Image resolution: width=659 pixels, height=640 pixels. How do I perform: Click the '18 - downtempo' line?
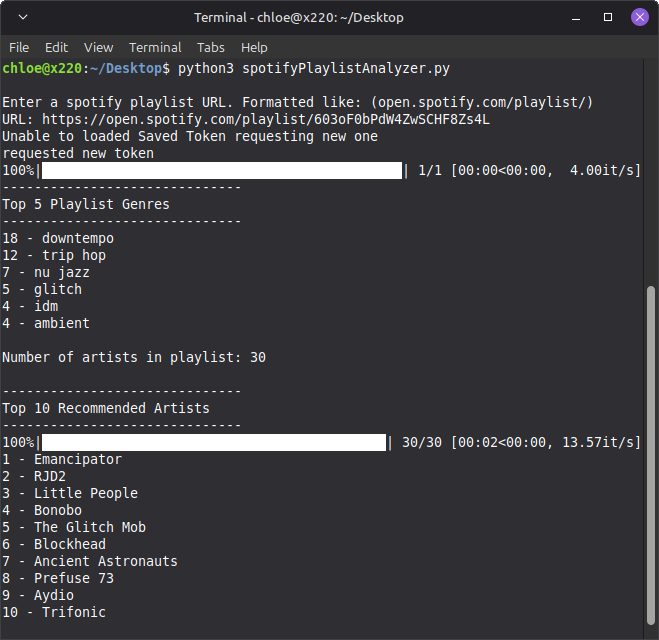(x=58, y=238)
